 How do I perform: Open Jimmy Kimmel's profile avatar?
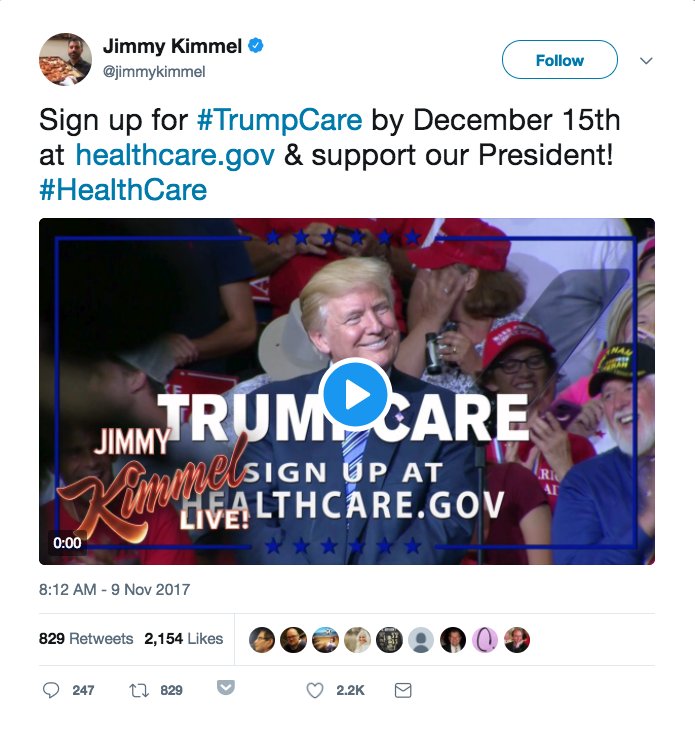65,59
